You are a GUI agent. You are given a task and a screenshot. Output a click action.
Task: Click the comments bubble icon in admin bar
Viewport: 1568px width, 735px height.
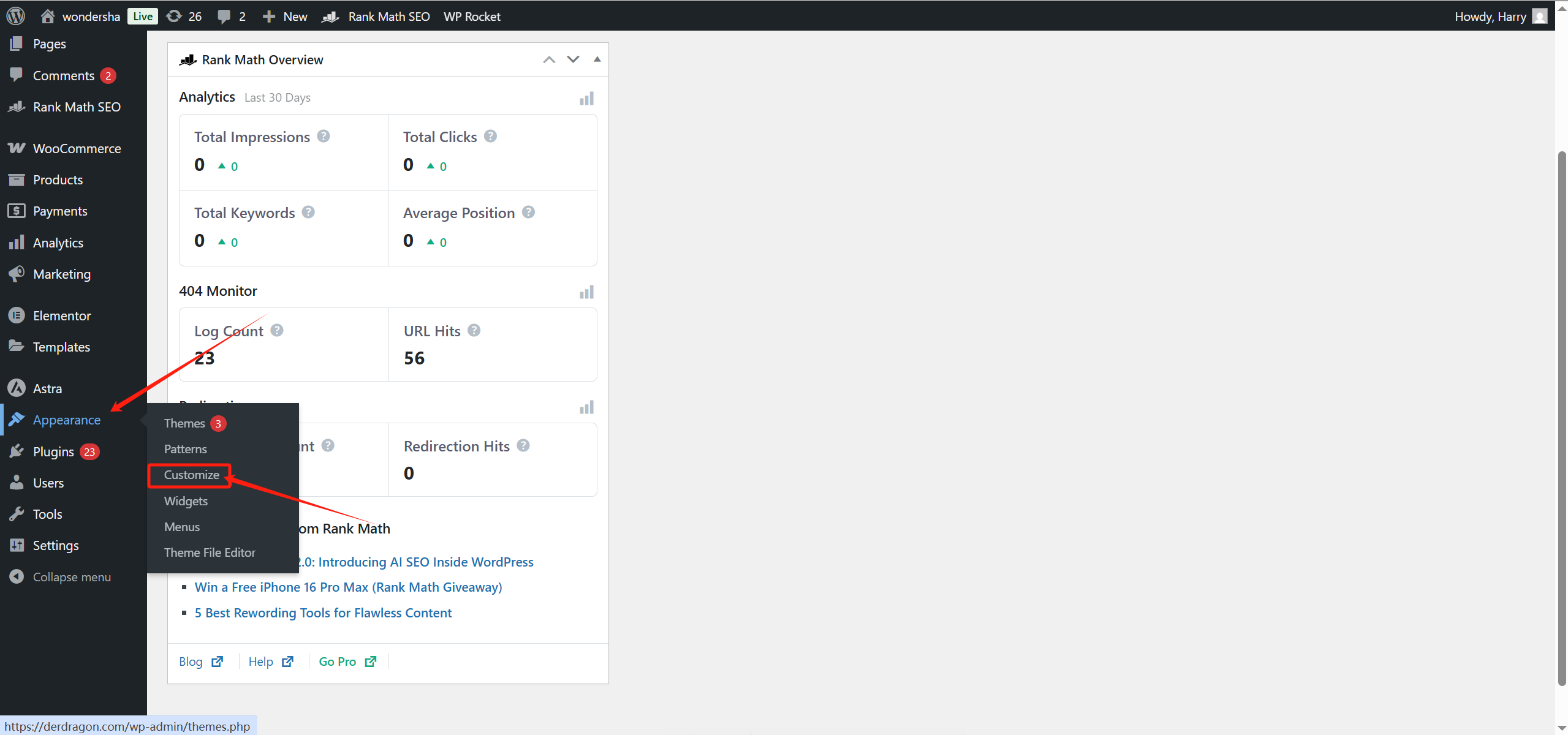[224, 17]
